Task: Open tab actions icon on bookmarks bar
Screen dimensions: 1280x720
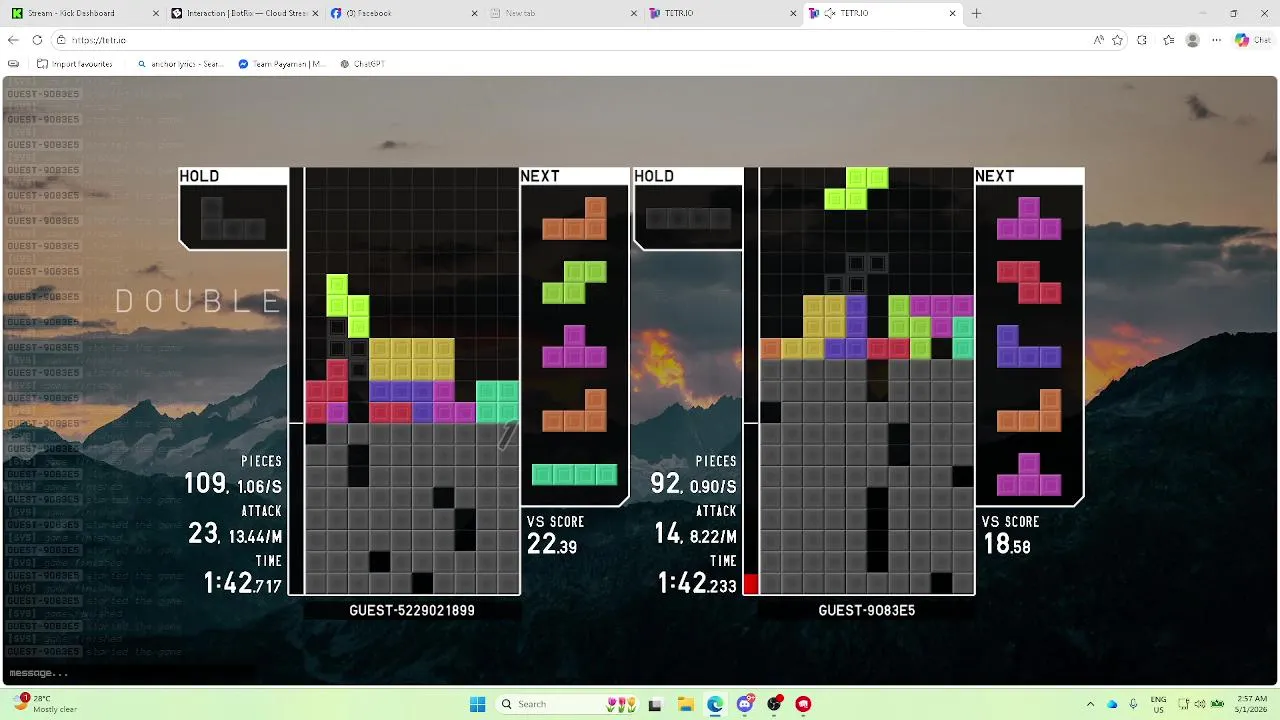Action: (x=13, y=63)
